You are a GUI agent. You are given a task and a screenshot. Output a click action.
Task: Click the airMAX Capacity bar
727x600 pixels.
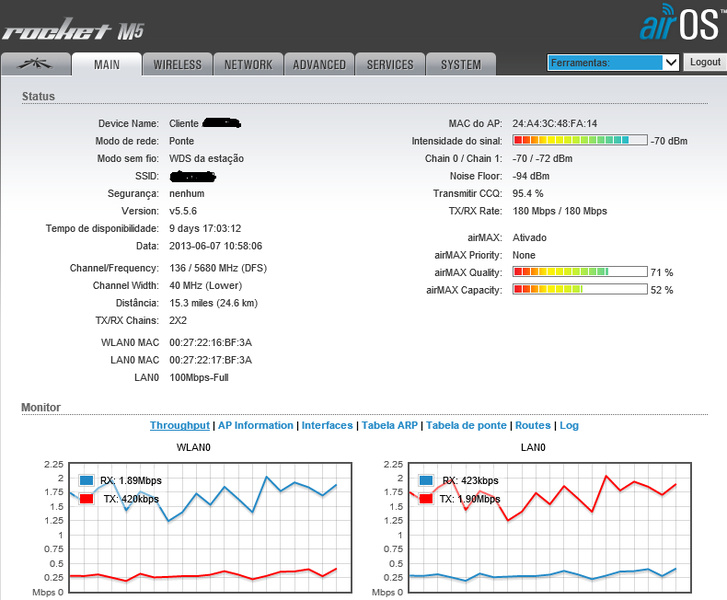click(x=580, y=289)
